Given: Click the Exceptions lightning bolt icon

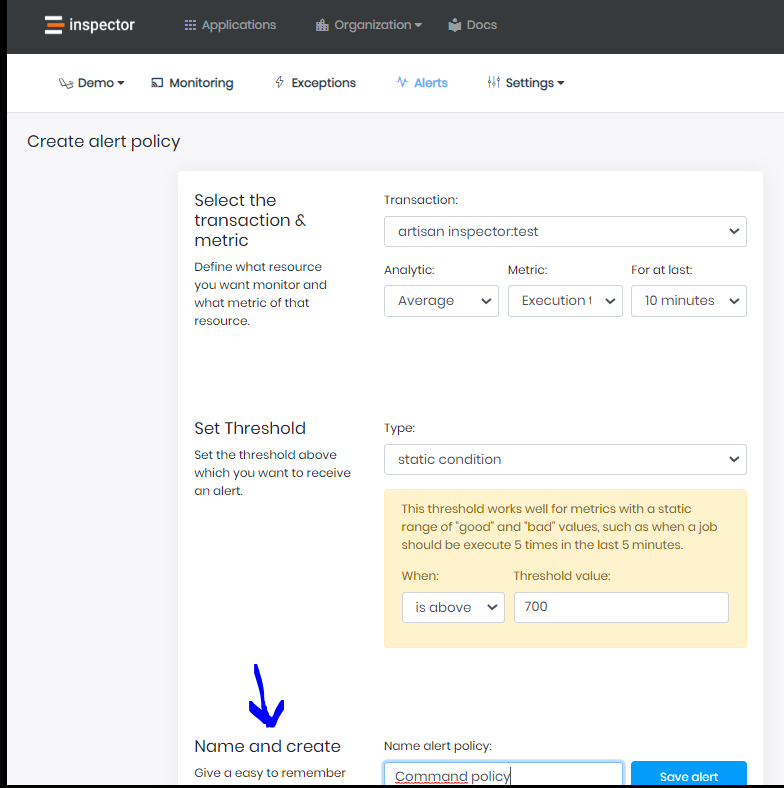Looking at the screenshot, I should coord(279,83).
